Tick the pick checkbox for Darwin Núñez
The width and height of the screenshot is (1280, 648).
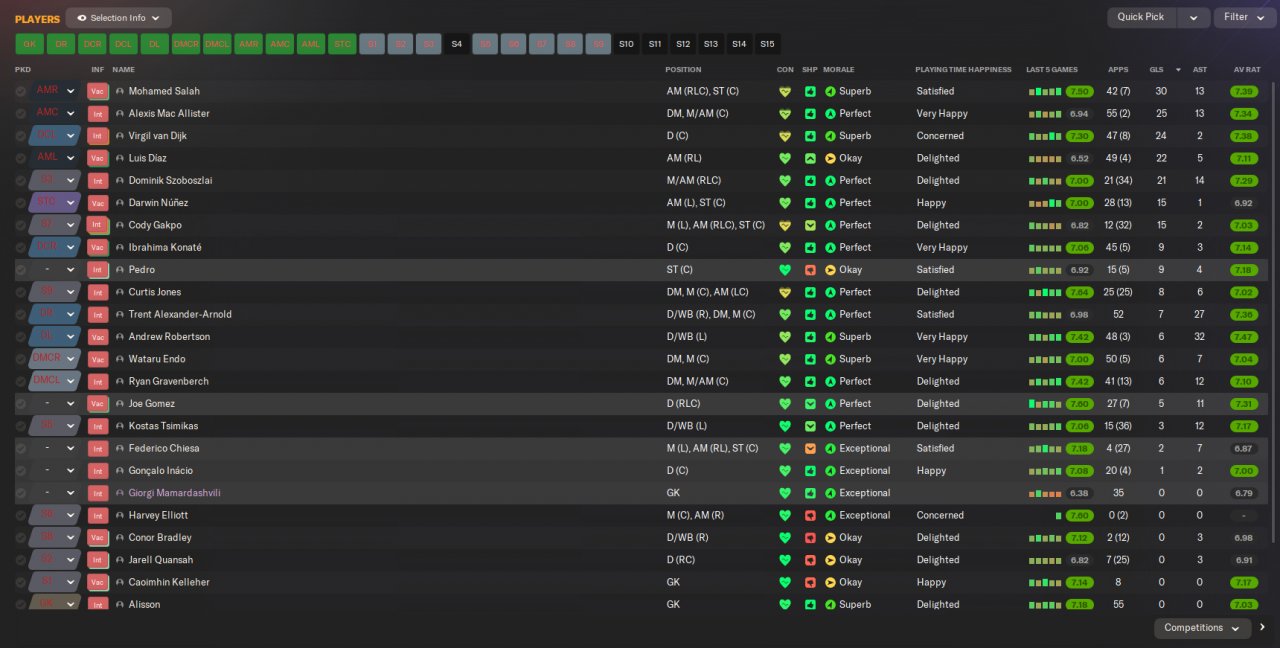coord(20,203)
